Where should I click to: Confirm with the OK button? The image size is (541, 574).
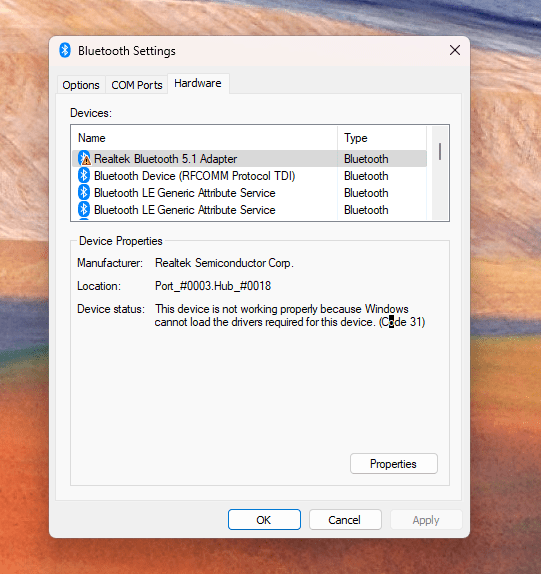click(x=264, y=519)
